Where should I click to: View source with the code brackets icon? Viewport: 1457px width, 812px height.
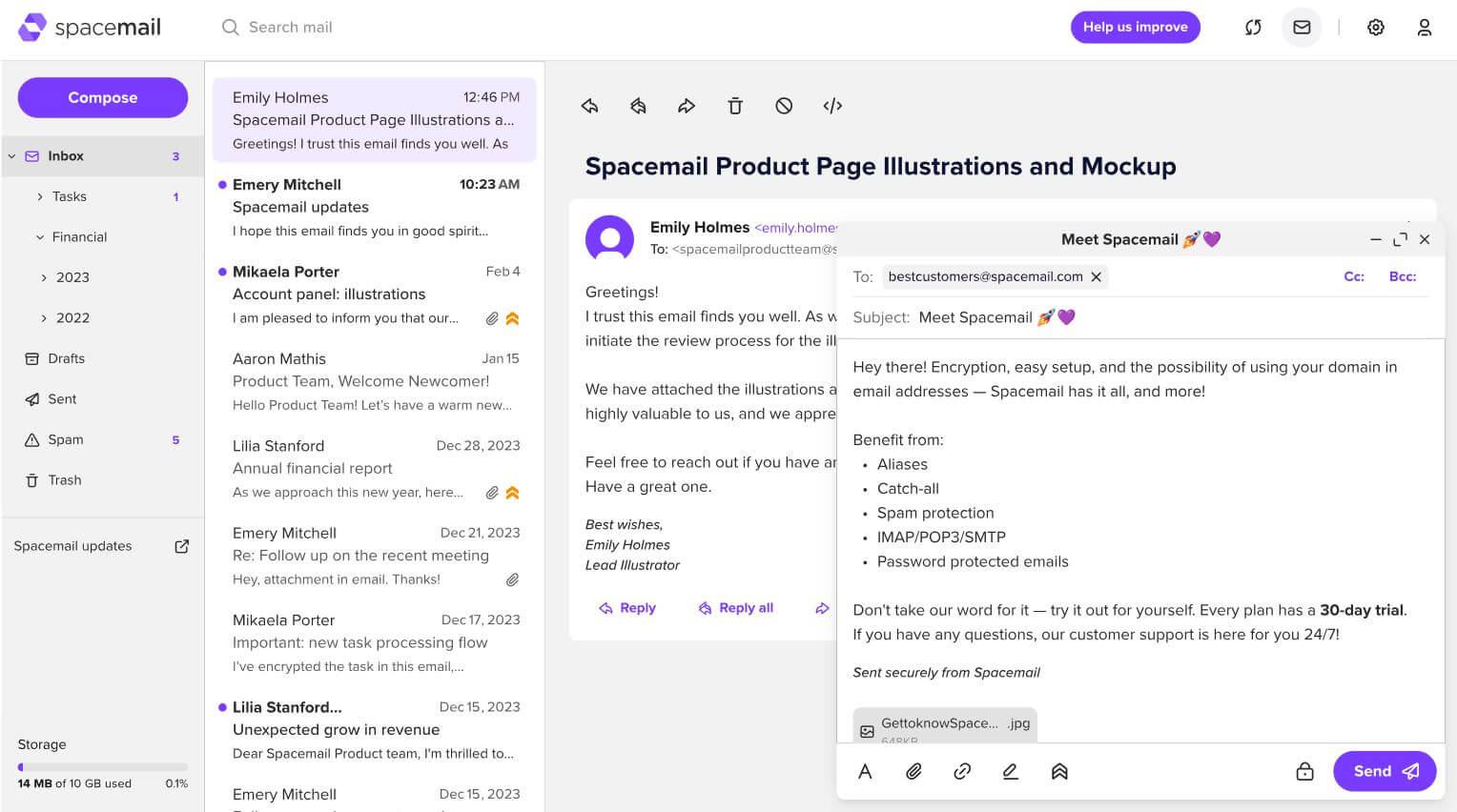tap(832, 106)
